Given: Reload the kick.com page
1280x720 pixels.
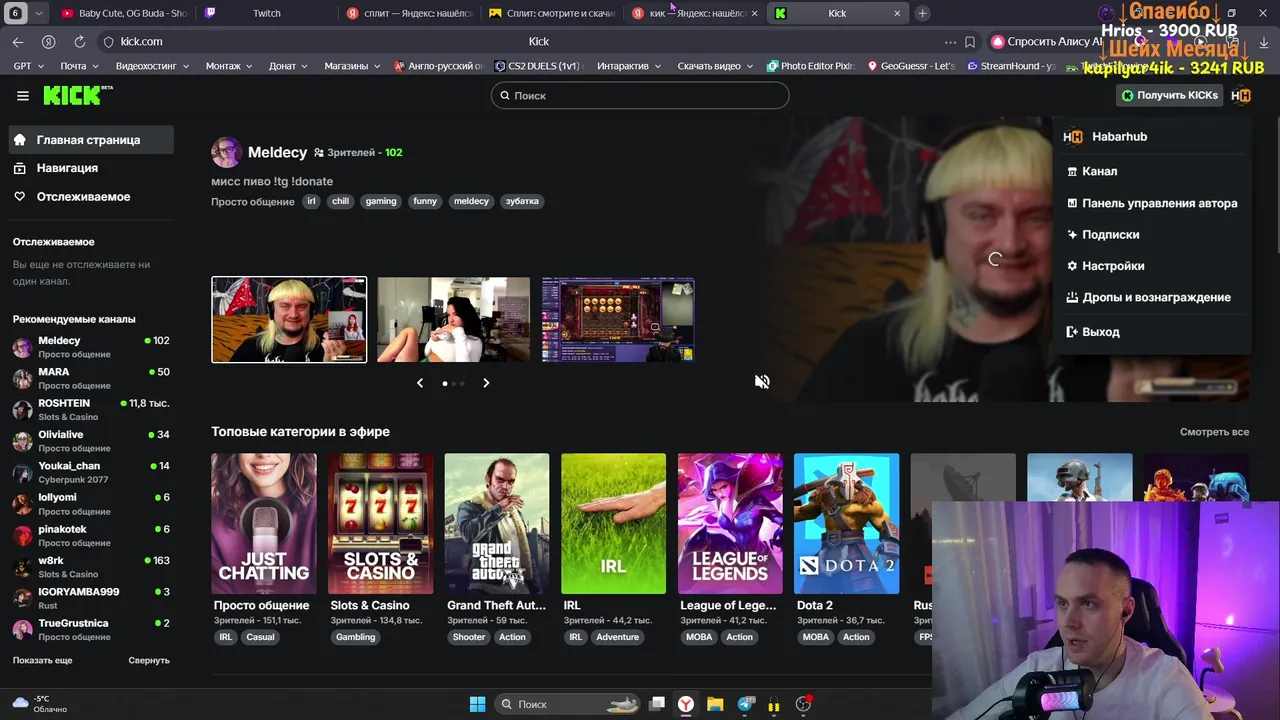Looking at the screenshot, I should (79, 42).
